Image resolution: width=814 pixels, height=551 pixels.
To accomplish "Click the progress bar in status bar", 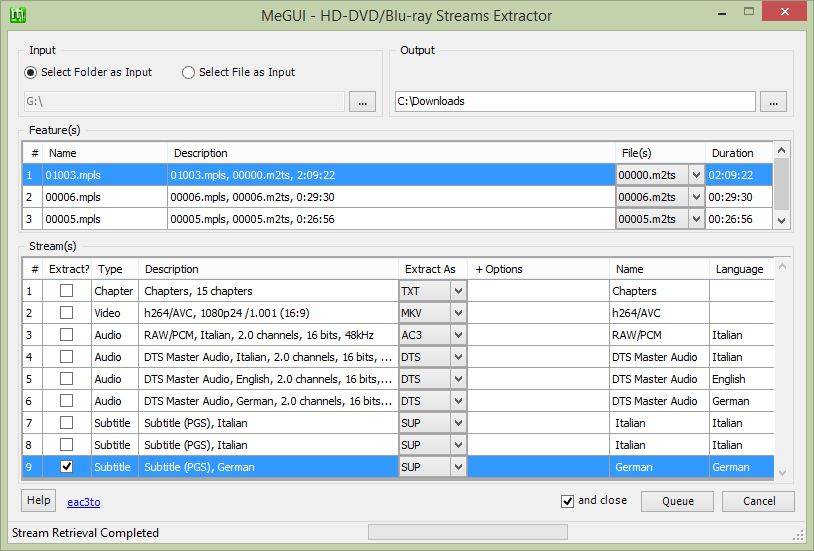I will click(x=468, y=532).
